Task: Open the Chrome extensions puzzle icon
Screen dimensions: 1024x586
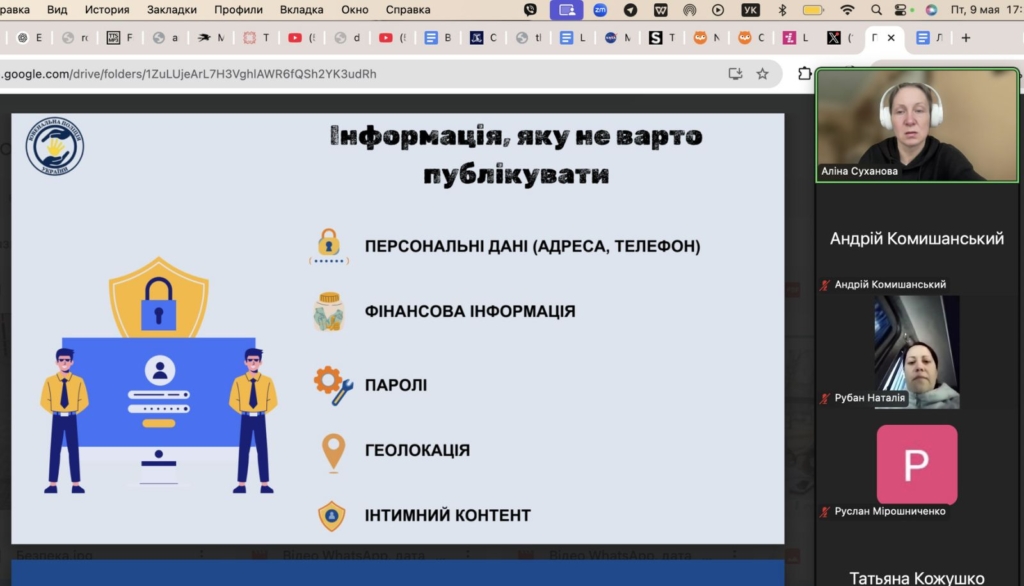Action: [x=804, y=73]
